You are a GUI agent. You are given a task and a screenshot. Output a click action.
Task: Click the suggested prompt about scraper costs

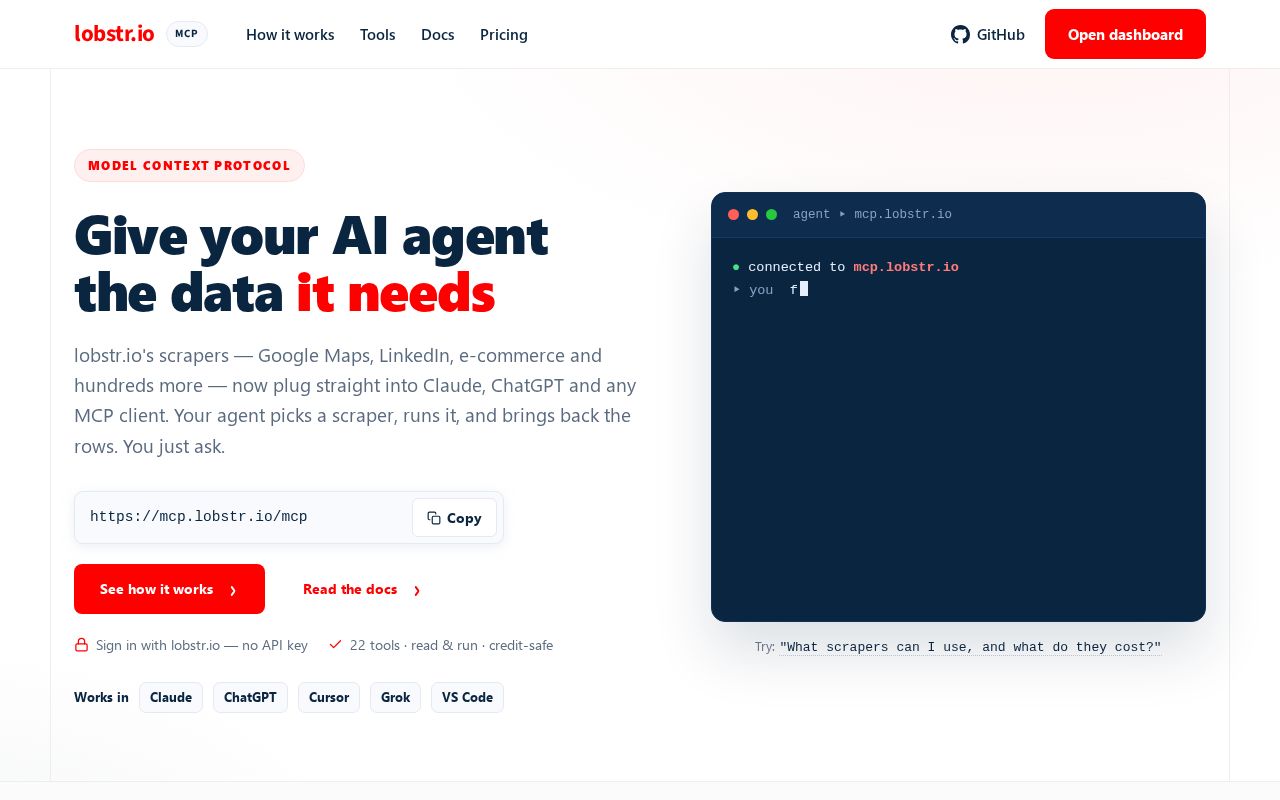click(970, 647)
